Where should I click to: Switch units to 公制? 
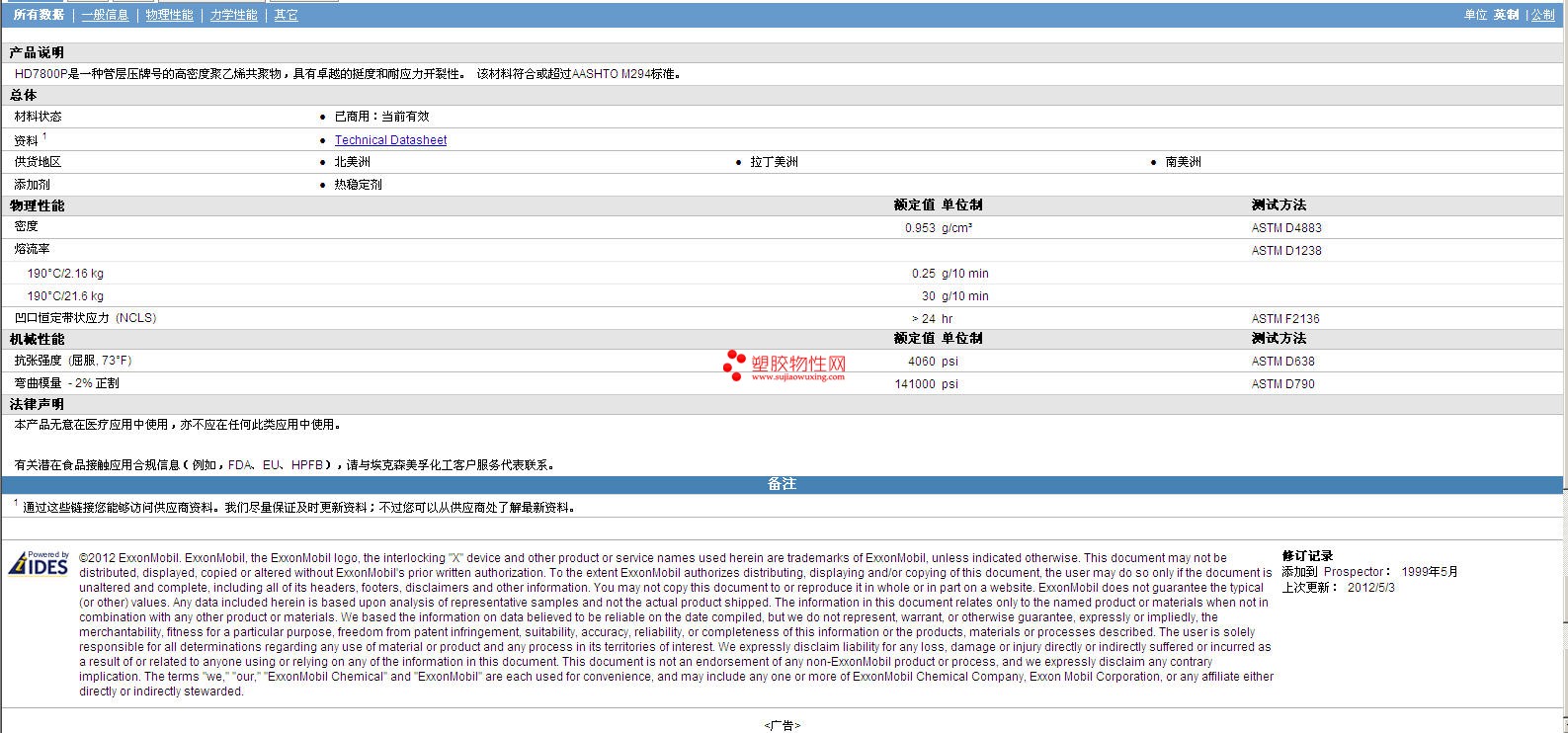[1542, 15]
